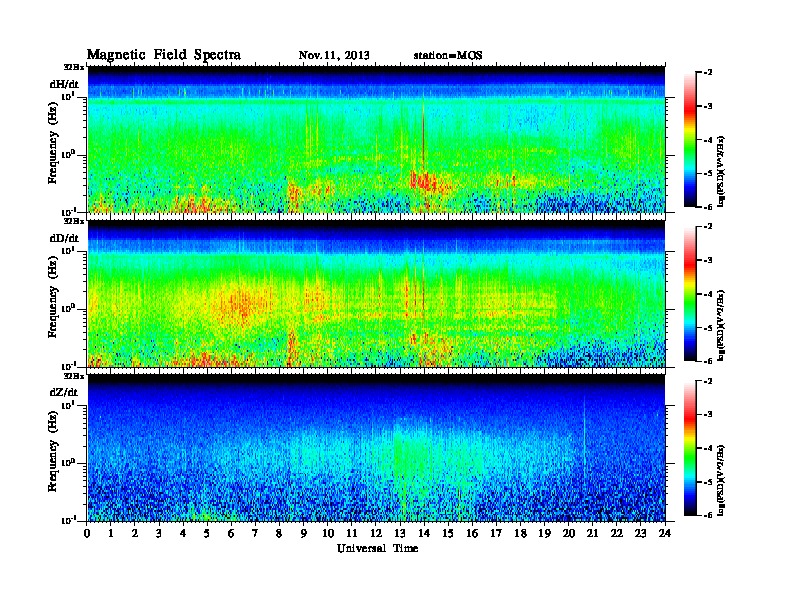Click the color bar beside the dZ/dt panel
This screenshot has width=792, height=612.
coord(690,448)
